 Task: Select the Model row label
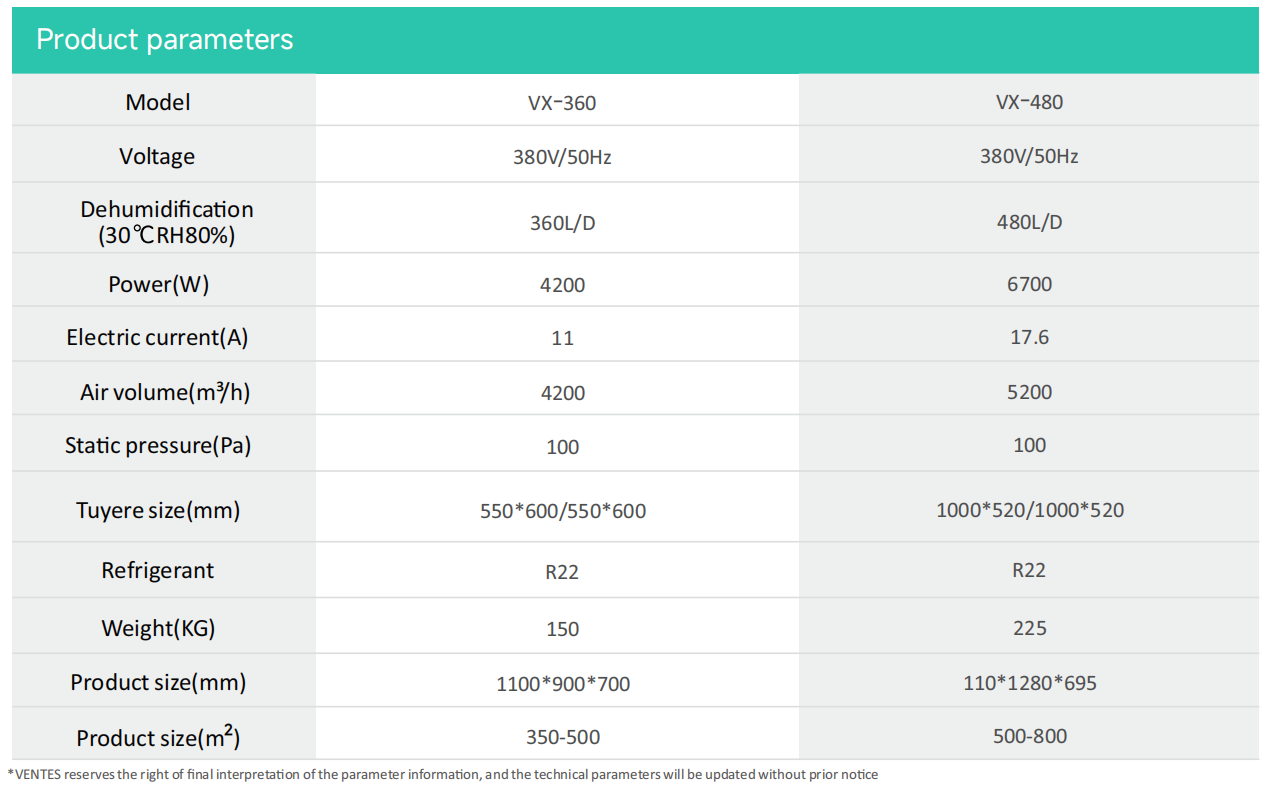tap(158, 102)
